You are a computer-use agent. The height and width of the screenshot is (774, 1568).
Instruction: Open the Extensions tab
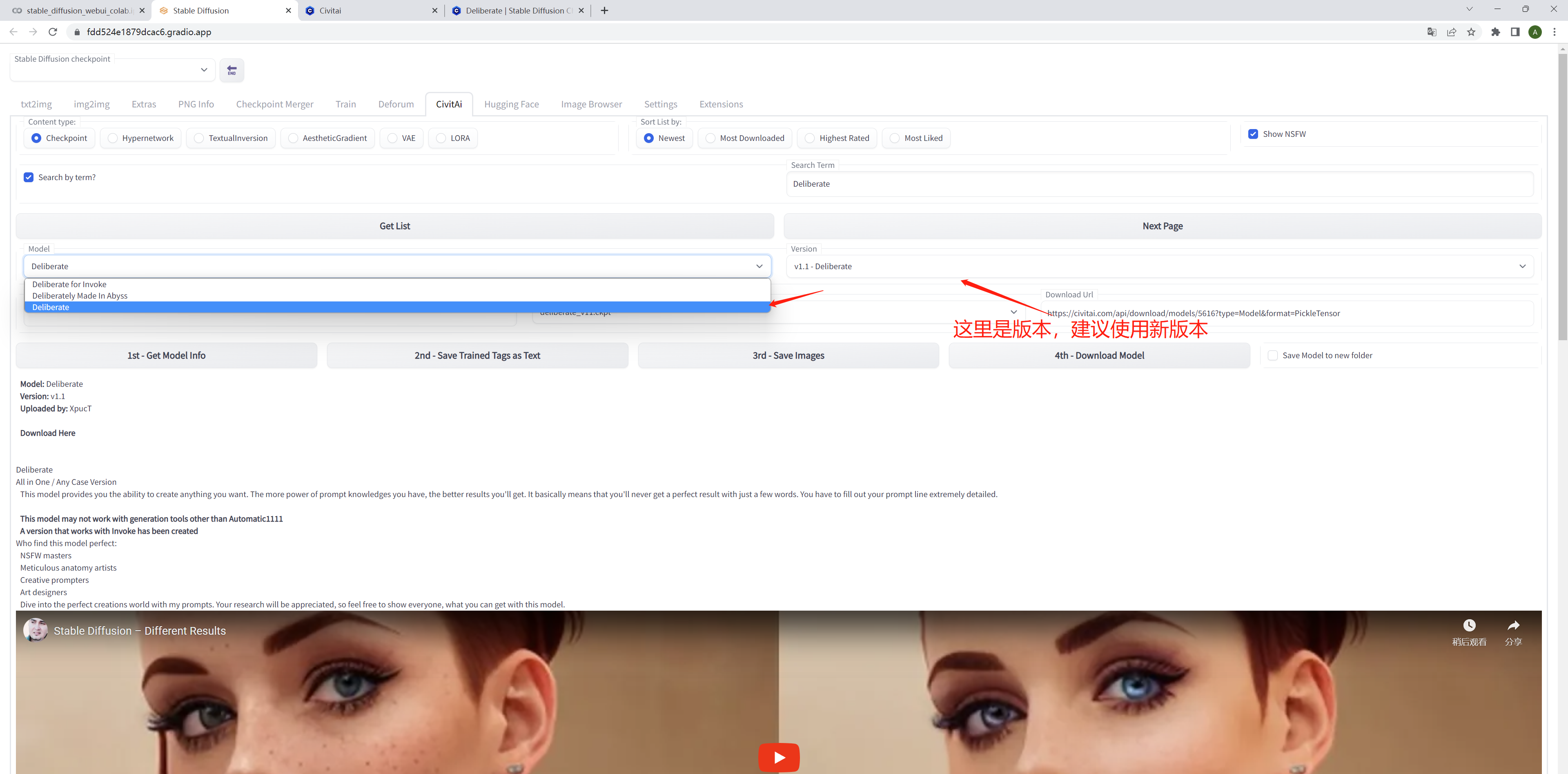pos(721,104)
